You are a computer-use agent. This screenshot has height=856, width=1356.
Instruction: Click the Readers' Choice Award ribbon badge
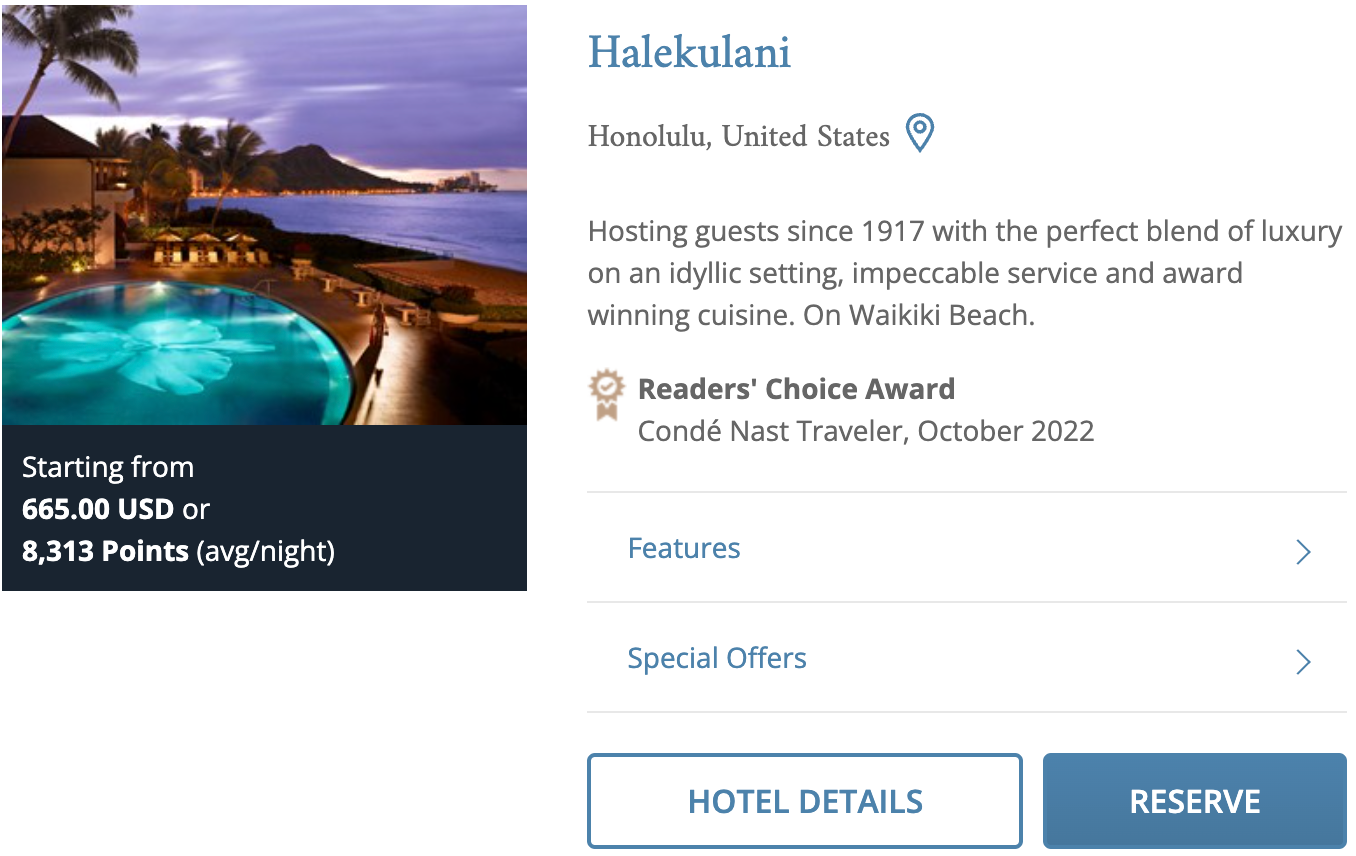pyautogui.click(x=605, y=394)
